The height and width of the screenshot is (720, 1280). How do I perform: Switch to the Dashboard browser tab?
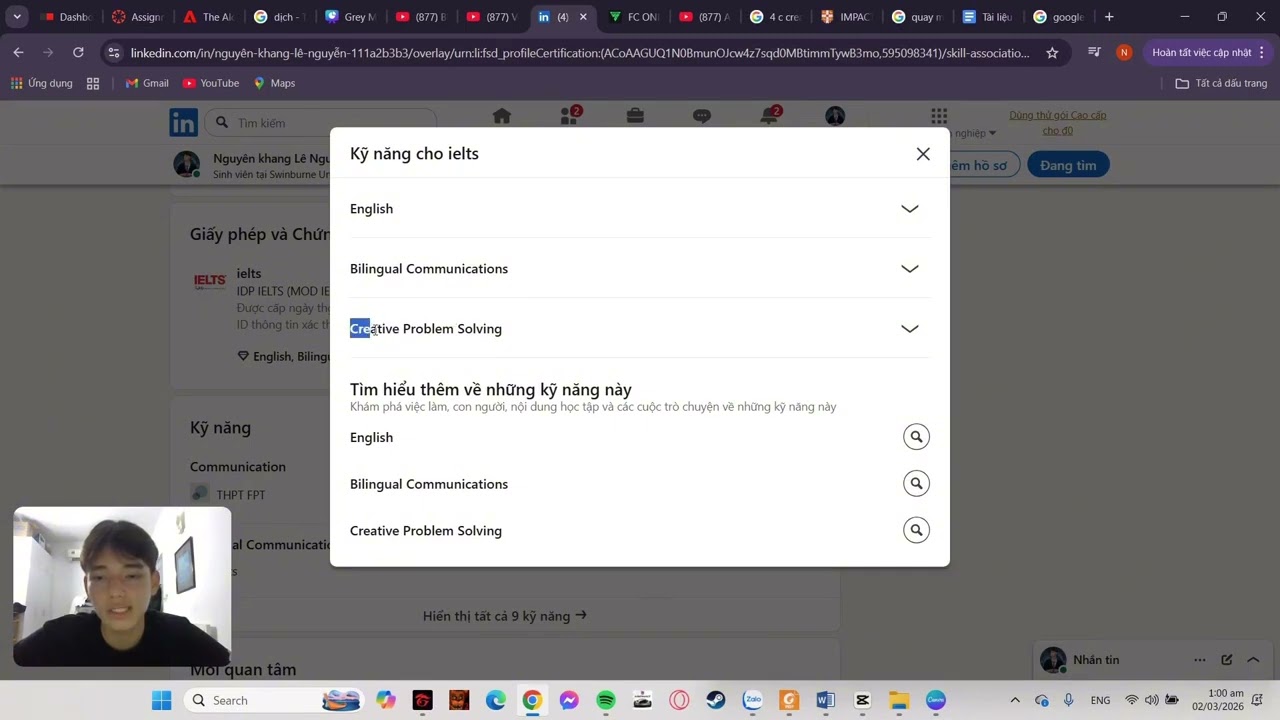coord(66,17)
